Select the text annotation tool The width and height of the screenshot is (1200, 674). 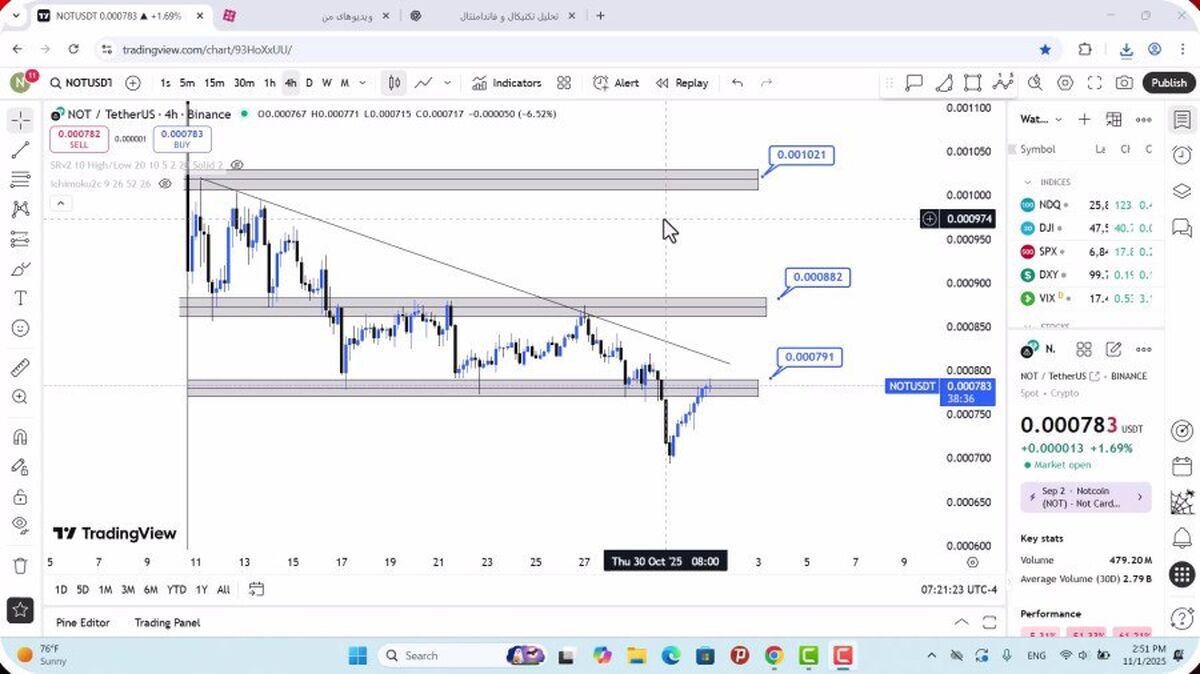[20, 298]
